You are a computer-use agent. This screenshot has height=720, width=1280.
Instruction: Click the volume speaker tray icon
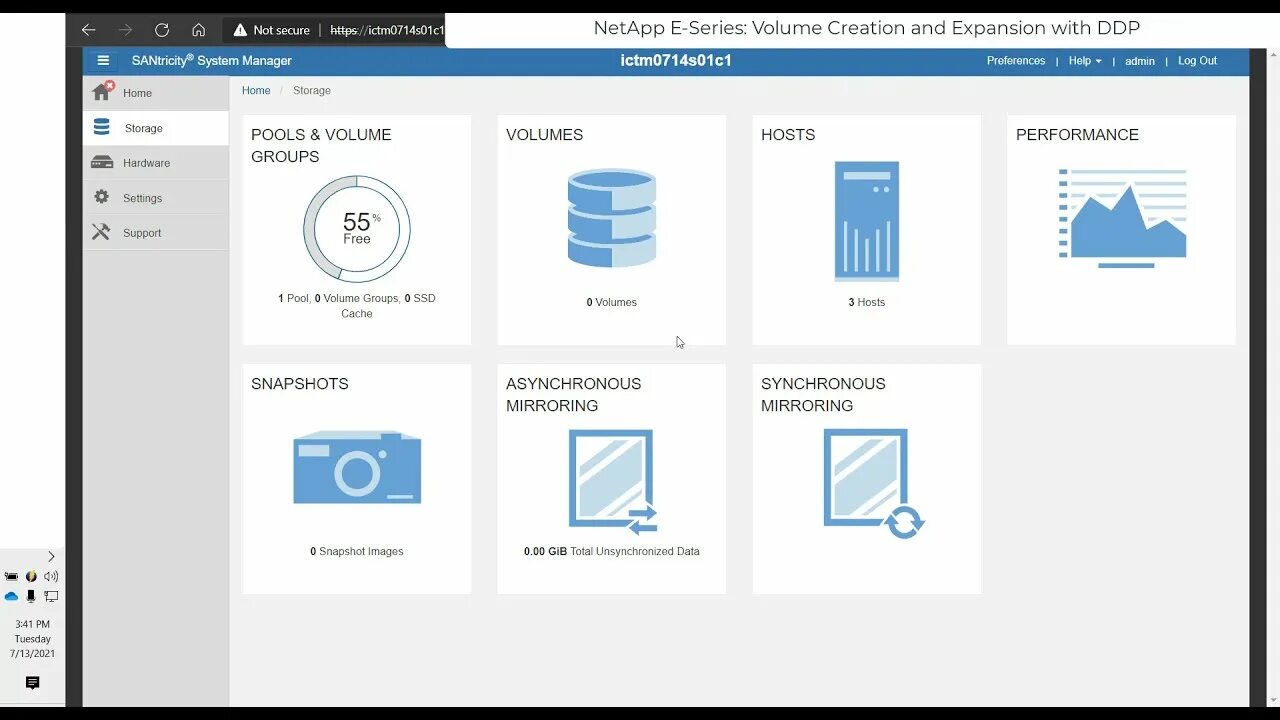click(51, 576)
